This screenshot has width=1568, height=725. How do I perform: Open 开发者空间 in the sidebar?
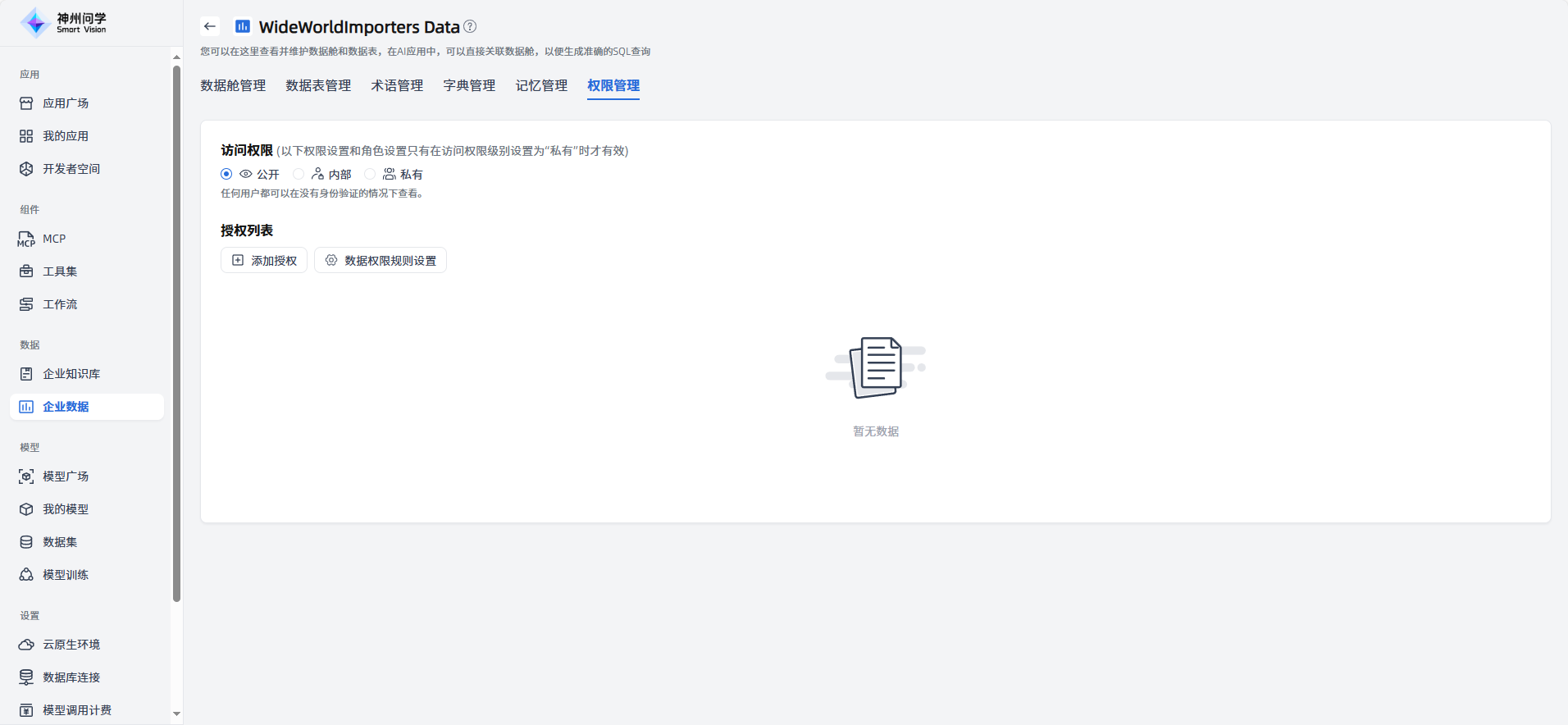[x=71, y=169]
